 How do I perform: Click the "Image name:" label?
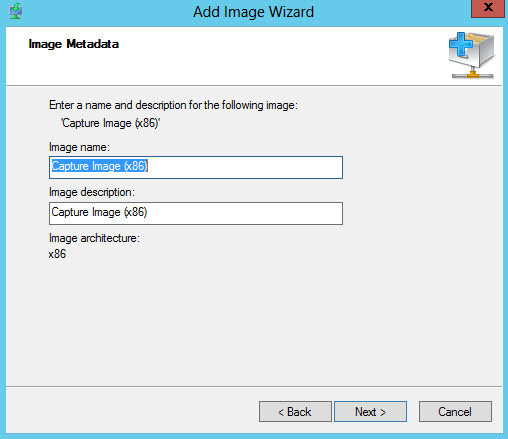[79, 147]
